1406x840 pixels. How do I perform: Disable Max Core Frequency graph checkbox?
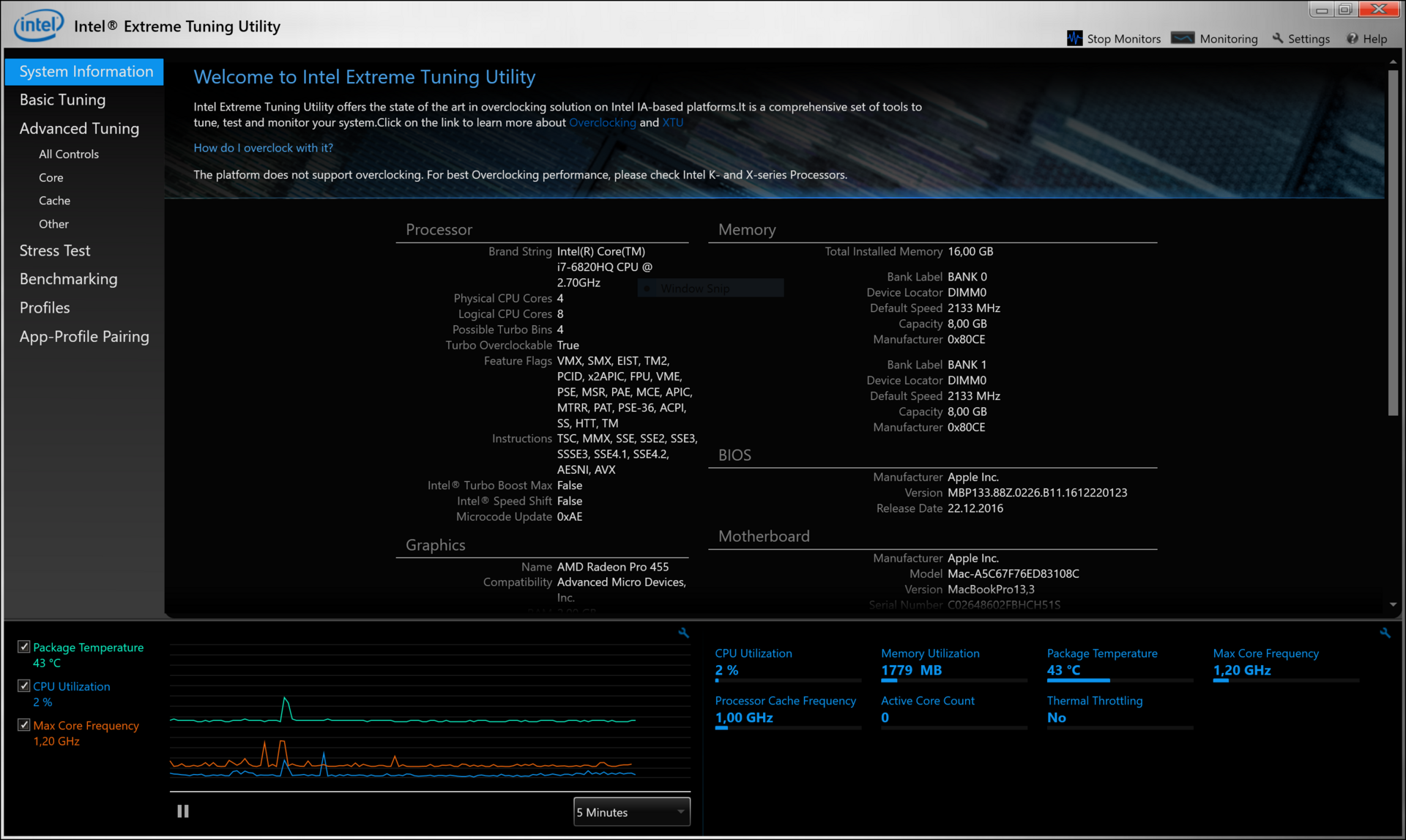coord(24,725)
